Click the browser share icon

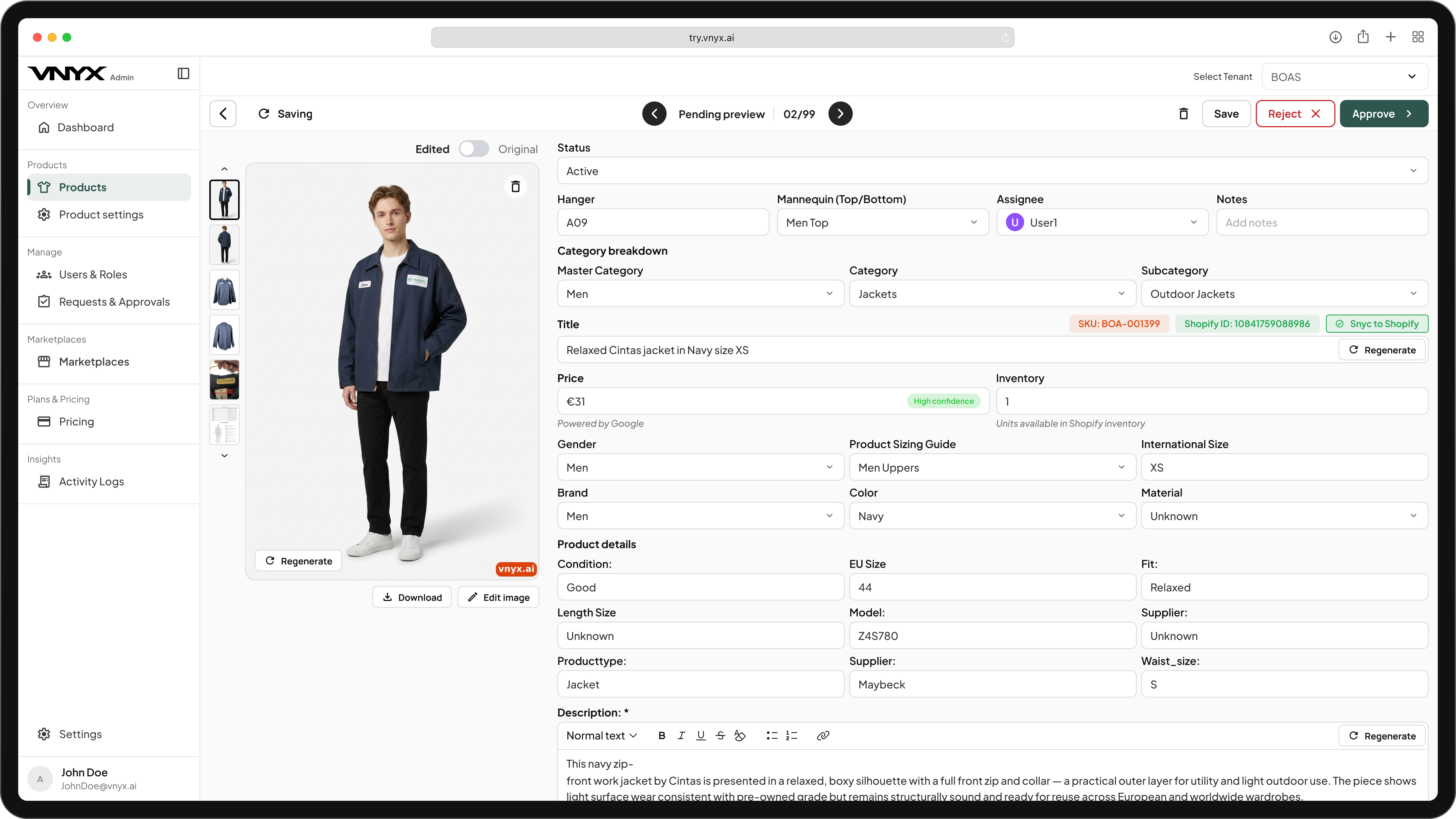(1363, 37)
